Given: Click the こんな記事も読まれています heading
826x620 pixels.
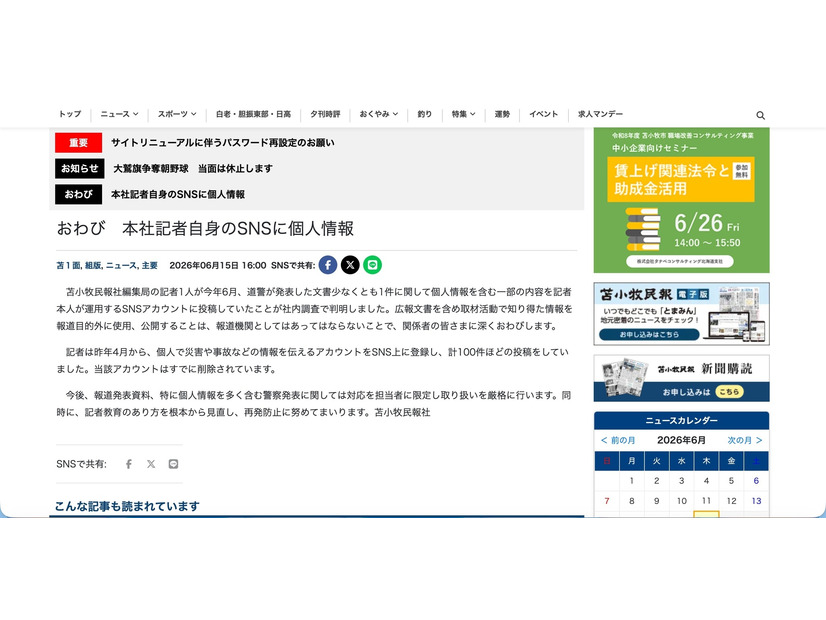Looking at the screenshot, I should [127, 506].
